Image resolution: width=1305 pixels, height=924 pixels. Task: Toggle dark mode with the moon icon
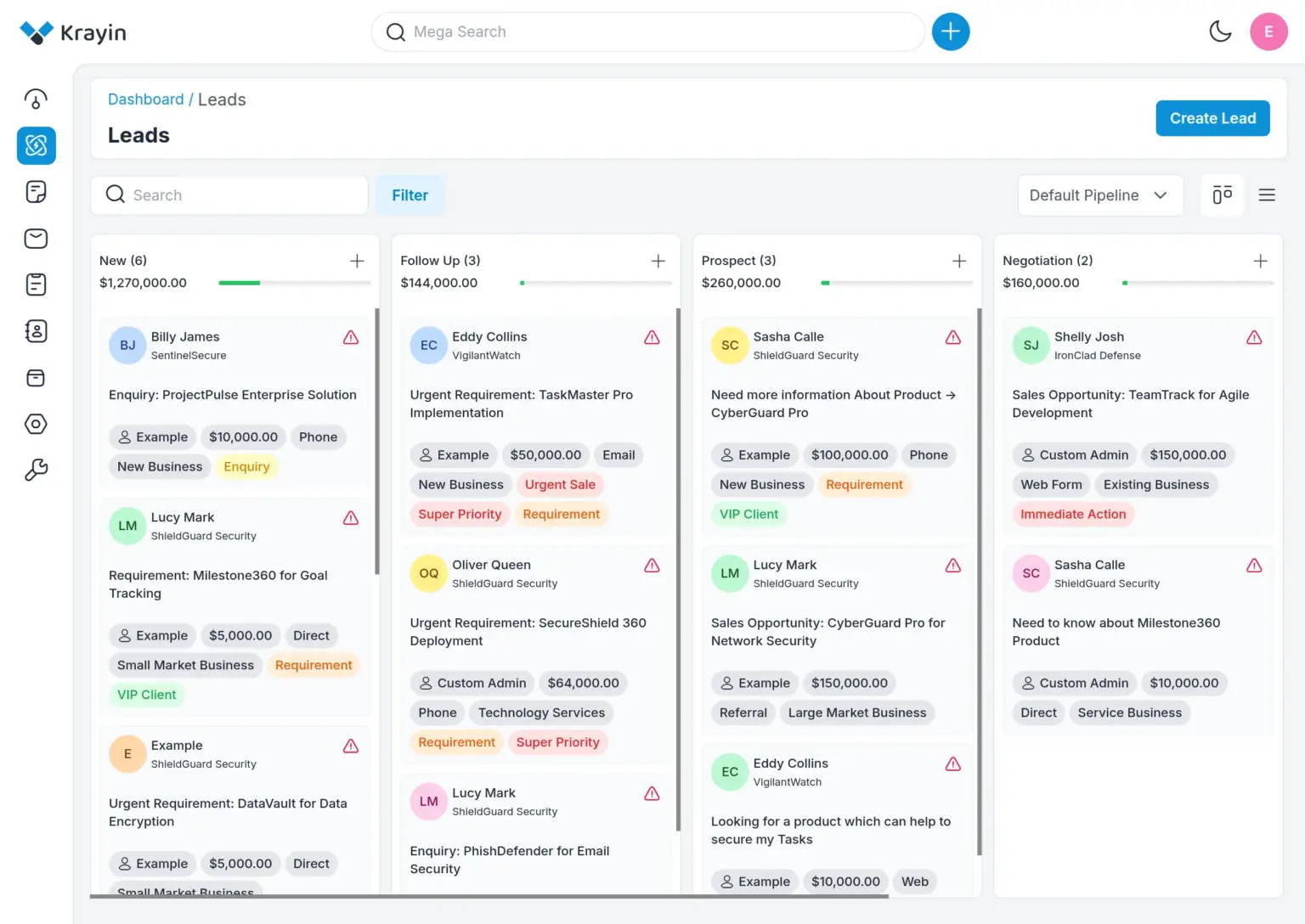pyautogui.click(x=1220, y=32)
